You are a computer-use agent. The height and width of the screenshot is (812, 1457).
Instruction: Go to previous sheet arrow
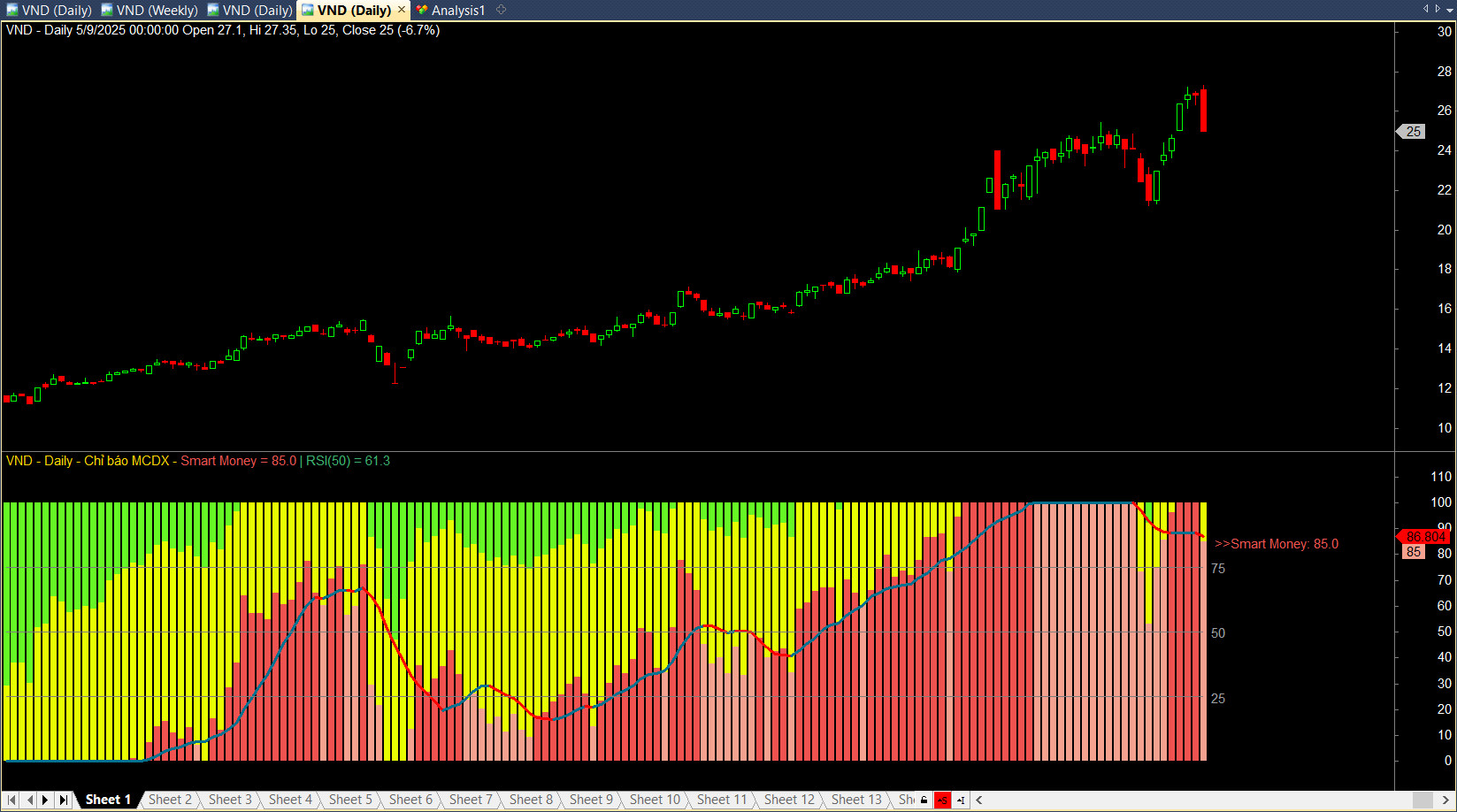(29, 800)
